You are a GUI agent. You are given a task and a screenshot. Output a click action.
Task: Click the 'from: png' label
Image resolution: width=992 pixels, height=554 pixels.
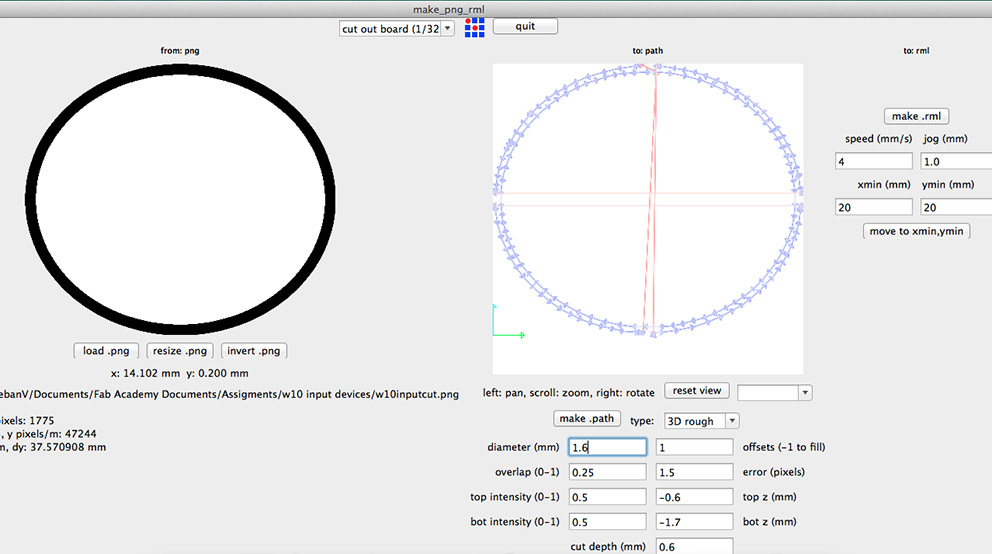180,51
